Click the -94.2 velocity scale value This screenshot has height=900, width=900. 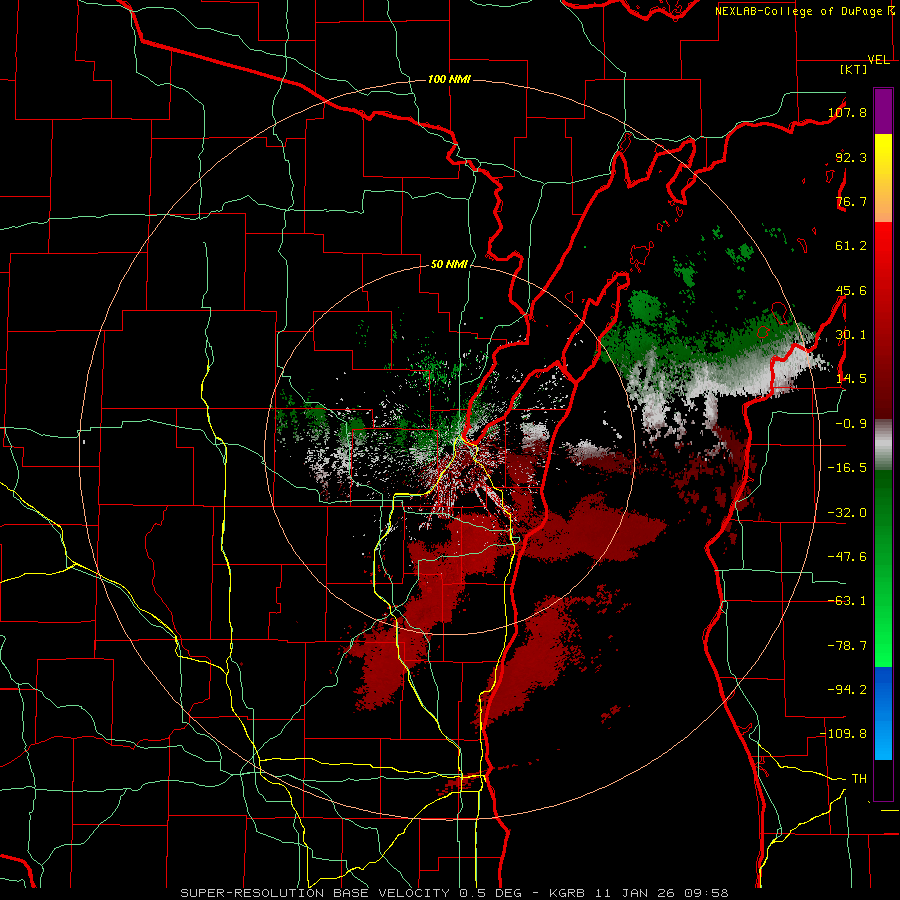coord(847,689)
